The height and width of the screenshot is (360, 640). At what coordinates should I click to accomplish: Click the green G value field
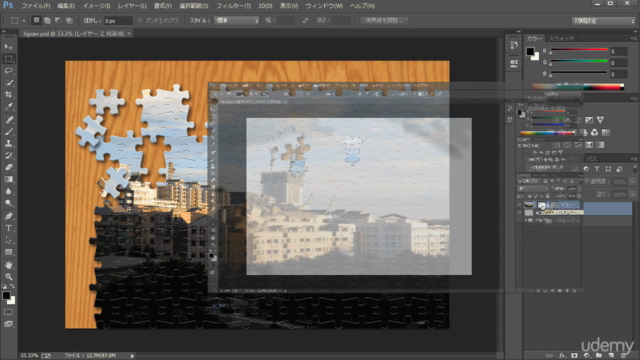pos(619,63)
